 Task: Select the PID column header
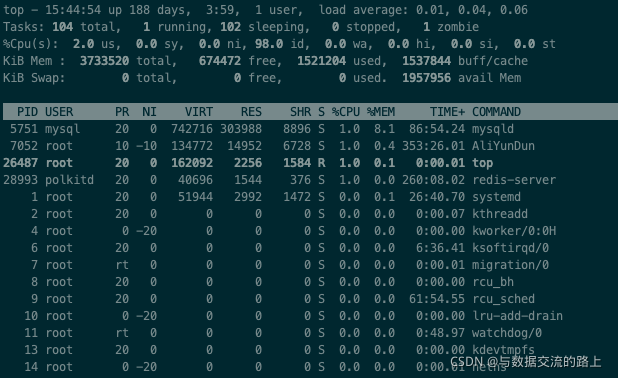[x=27, y=112]
